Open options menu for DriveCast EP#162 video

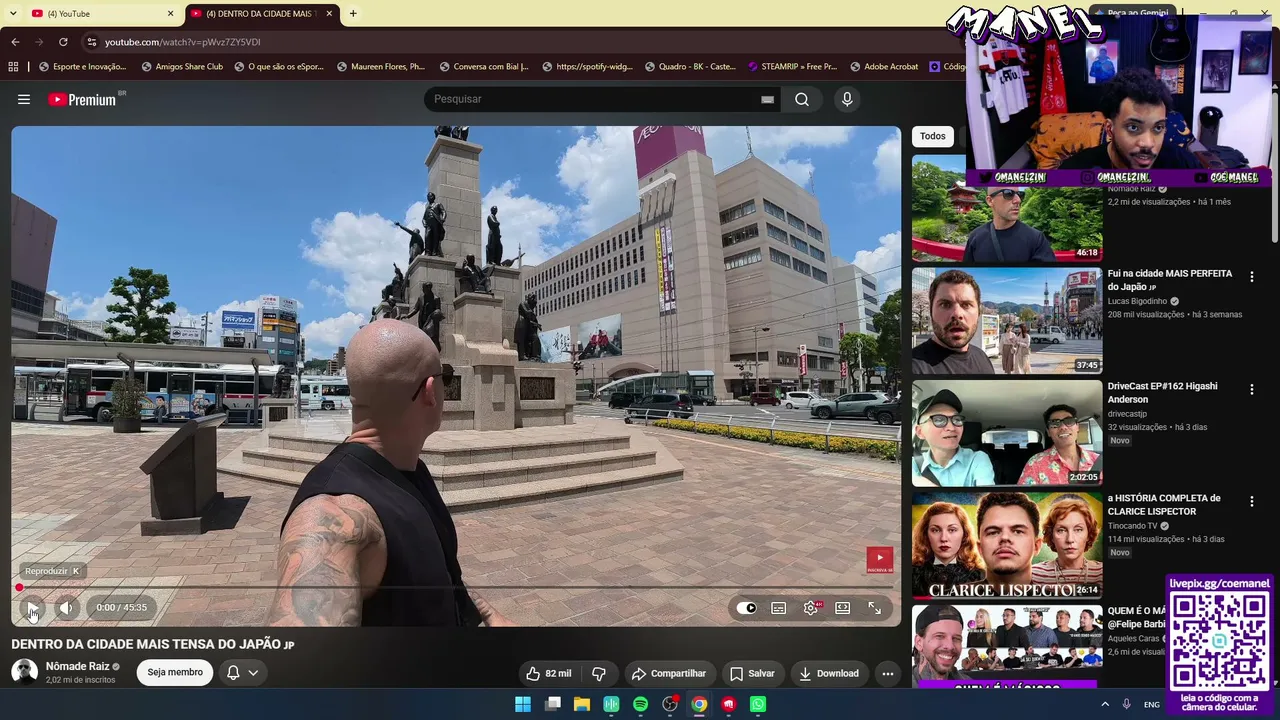click(x=1251, y=389)
